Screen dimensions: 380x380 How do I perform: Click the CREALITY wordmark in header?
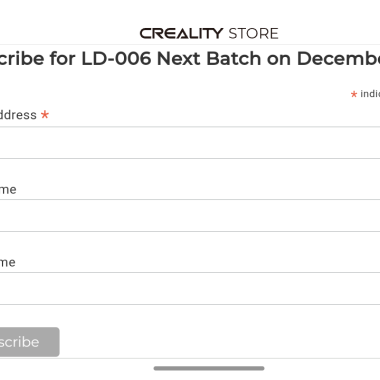tap(181, 33)
